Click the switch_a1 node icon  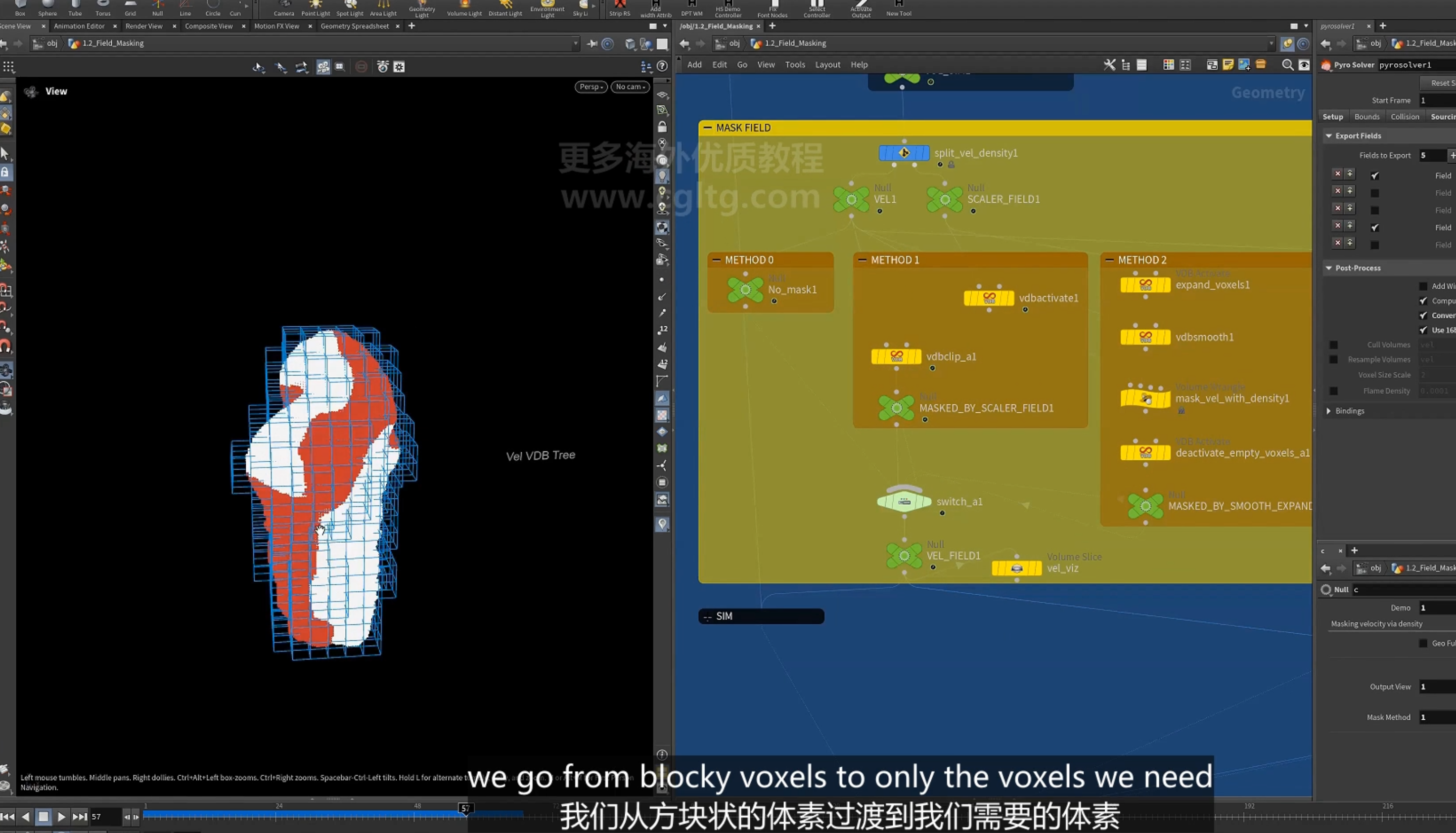click(904, 501)
